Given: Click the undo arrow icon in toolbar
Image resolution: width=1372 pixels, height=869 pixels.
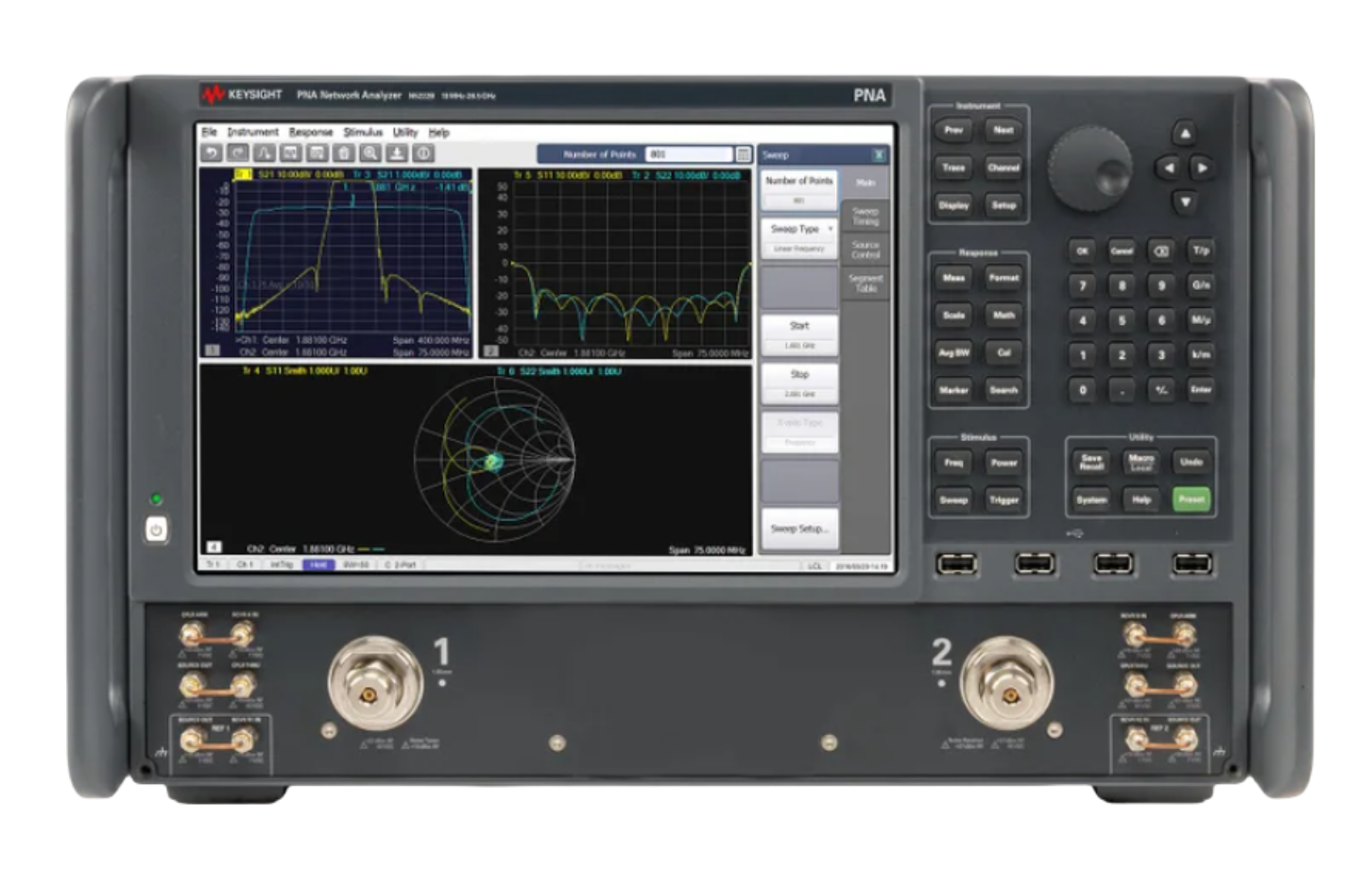Looking at the screenshot, I should pos(213,154).
